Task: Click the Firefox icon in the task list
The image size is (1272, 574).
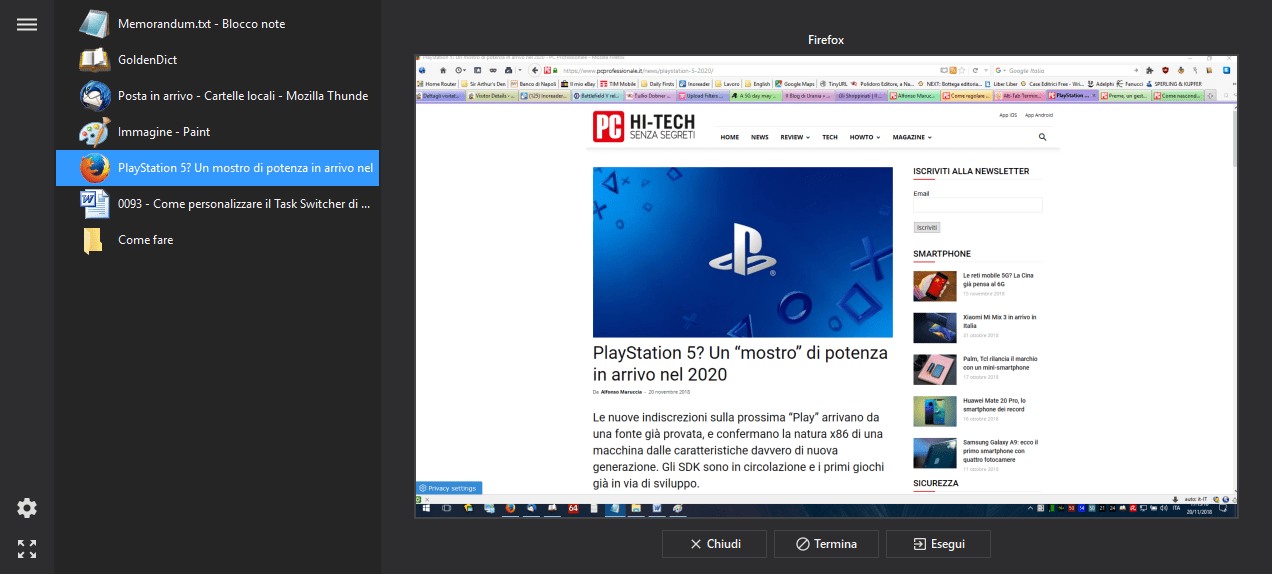Action: tap(94, 168)
